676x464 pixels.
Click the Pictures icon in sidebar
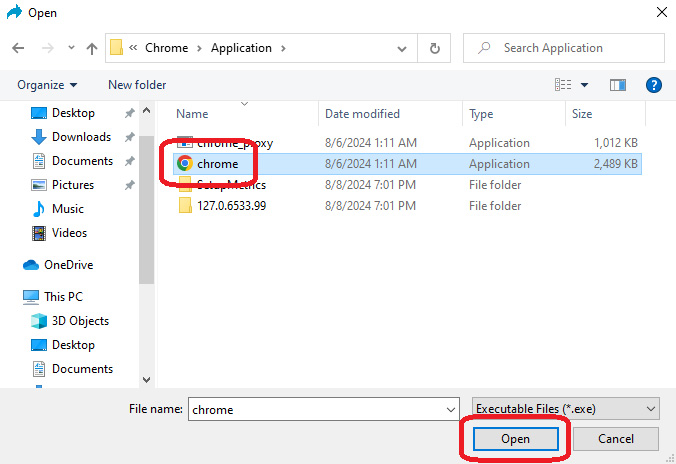(x=39, y=185)
